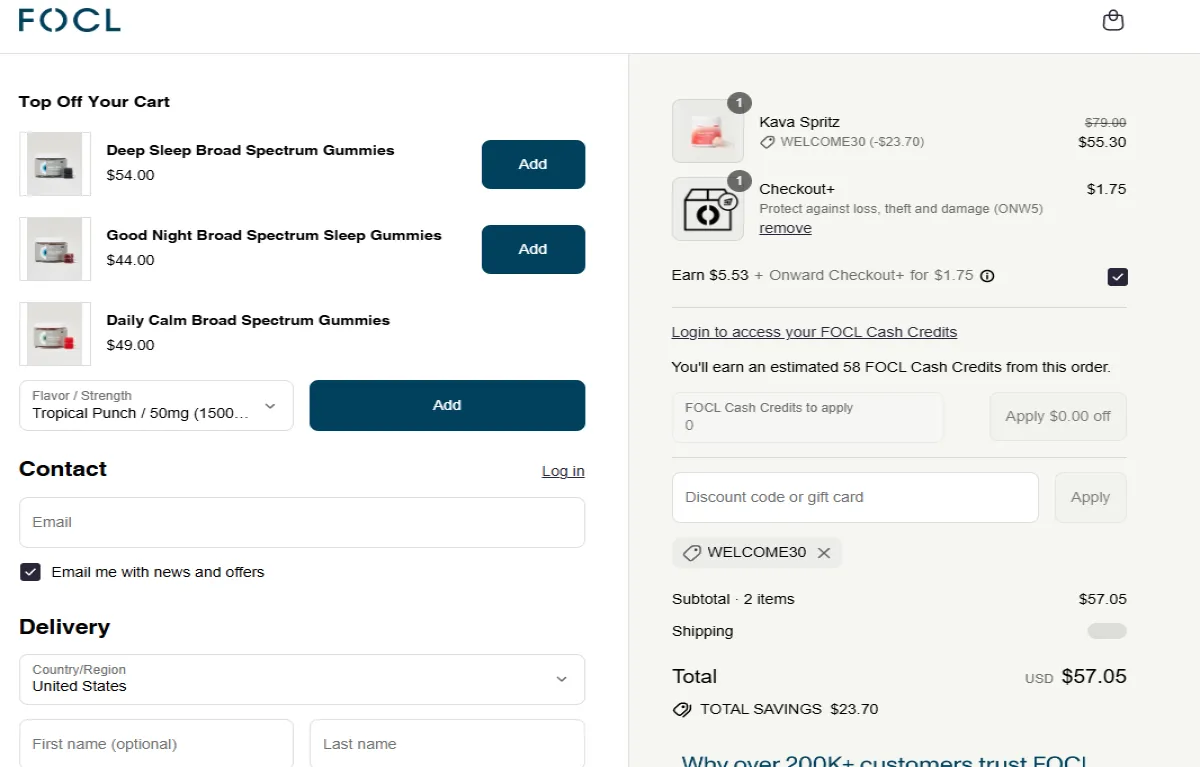Click the Checkout+ package protection icon

coord(708,209)
